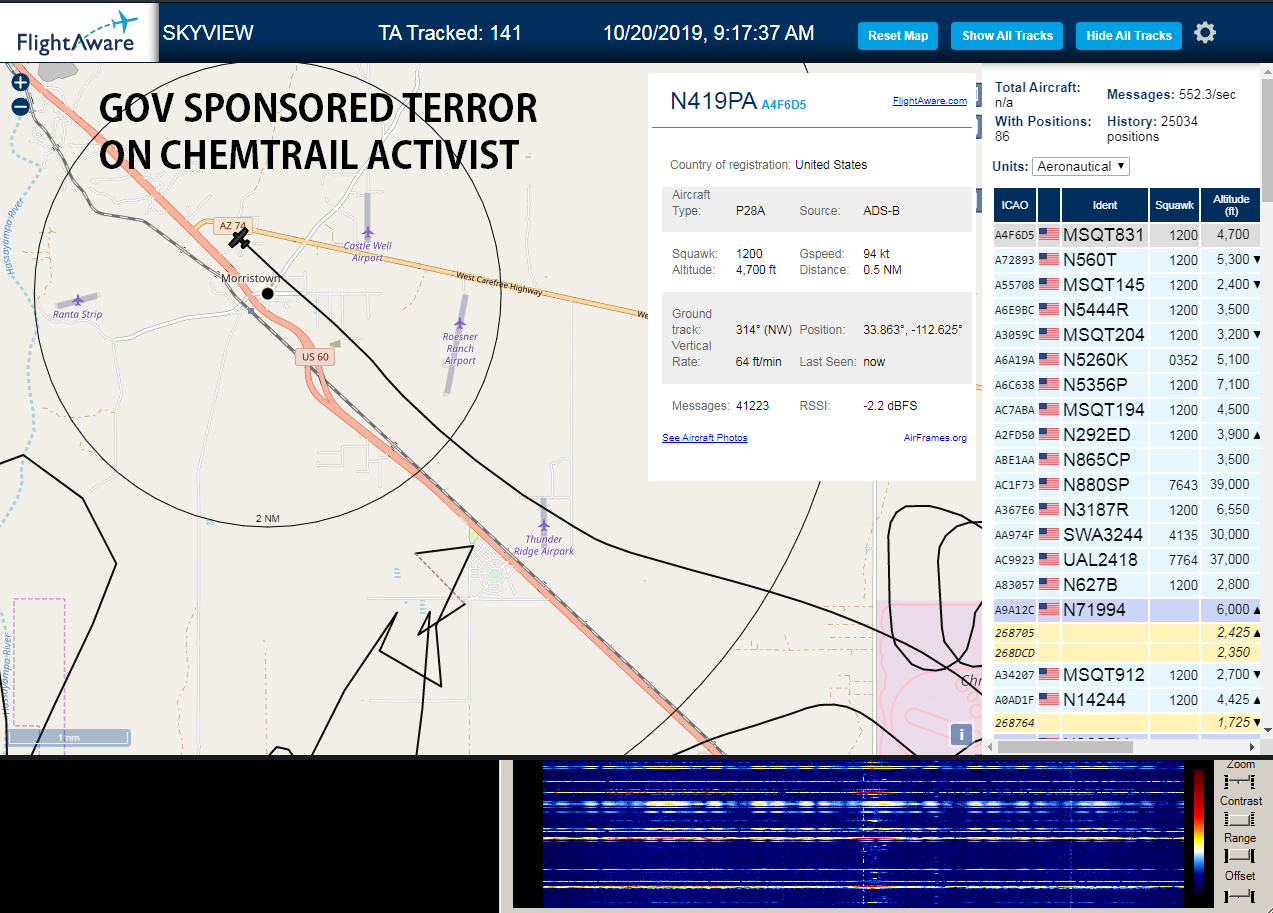Click the US flag in UAL2418 row
Screen dimensions: 1273x913
click(1049, 560)
